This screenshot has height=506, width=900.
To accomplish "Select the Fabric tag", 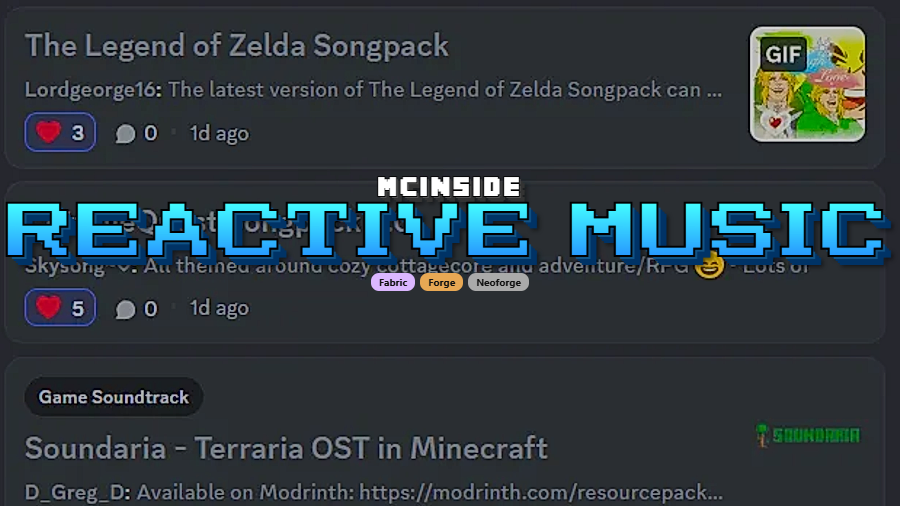I will click(393, 282).
